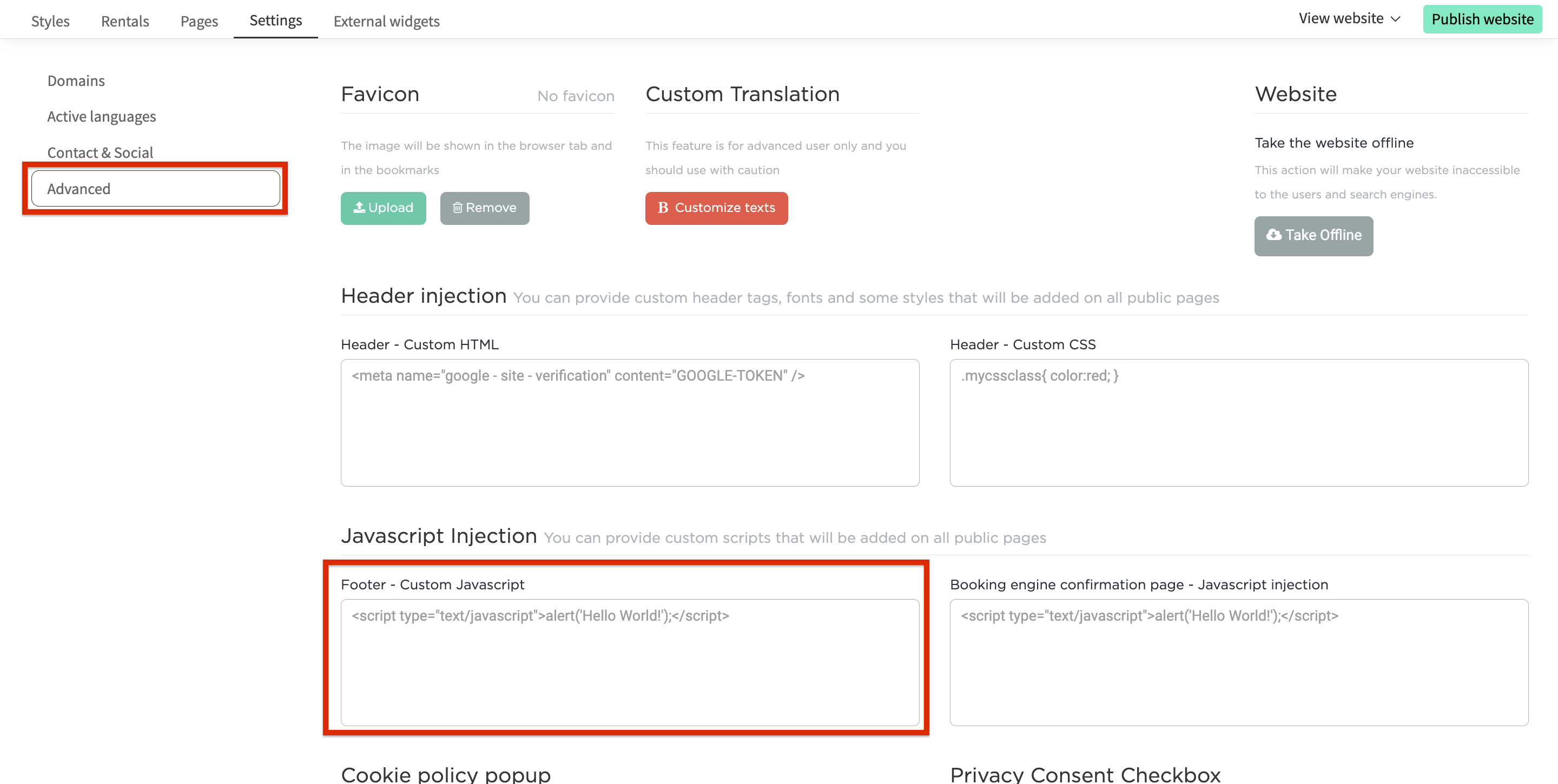The width and height of the screenshot is (1558, 784).
Task: Open Contact & Social settings
Action: (101, 152)
